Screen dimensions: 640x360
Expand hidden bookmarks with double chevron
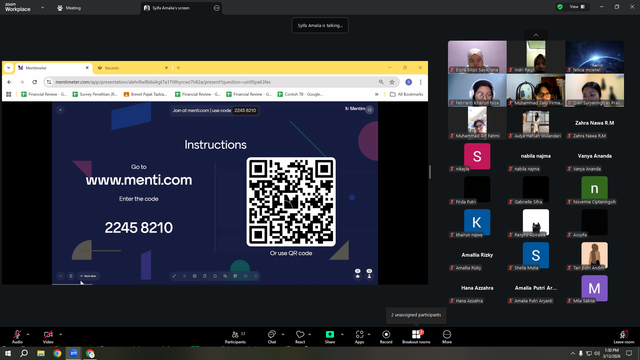tap(376, 94)
